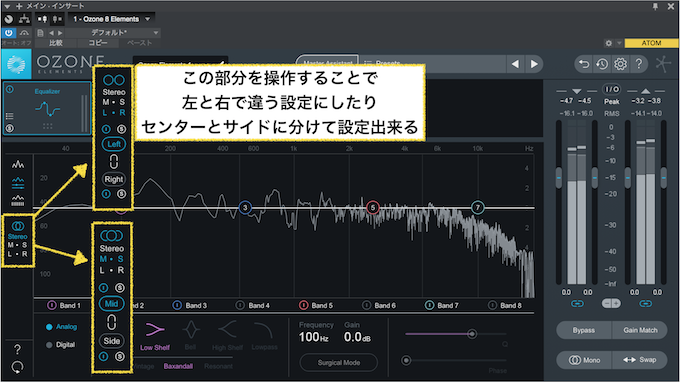Click the Gain Match button
This screenshot has width=680, height=382.
click(x=640, y=330)
